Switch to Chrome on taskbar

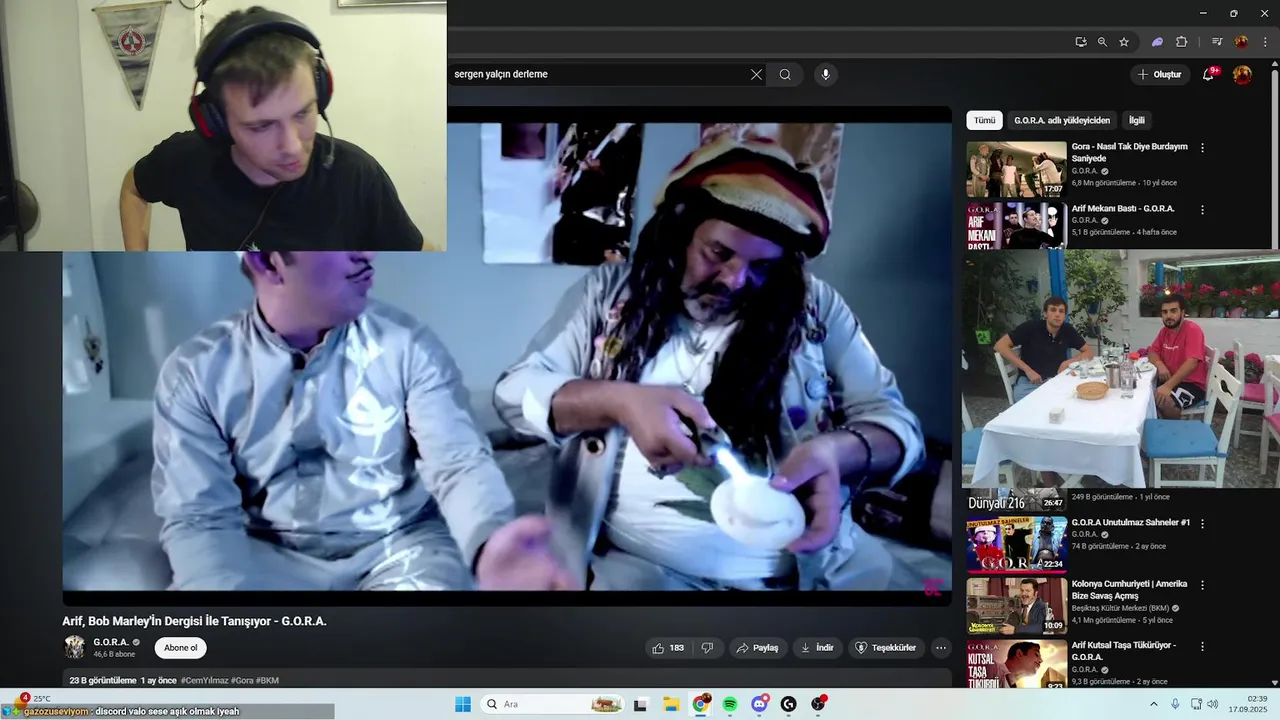point(701,704)
